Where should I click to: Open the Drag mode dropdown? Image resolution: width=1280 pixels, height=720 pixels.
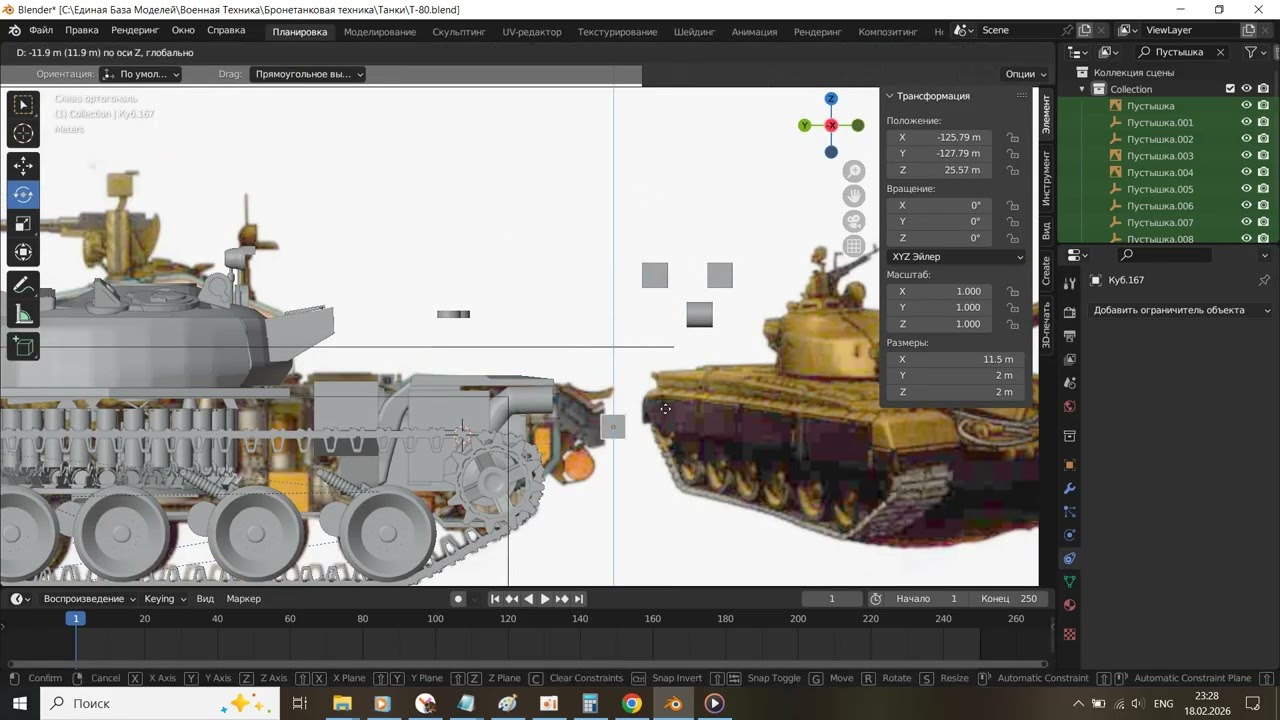point(307,74)
